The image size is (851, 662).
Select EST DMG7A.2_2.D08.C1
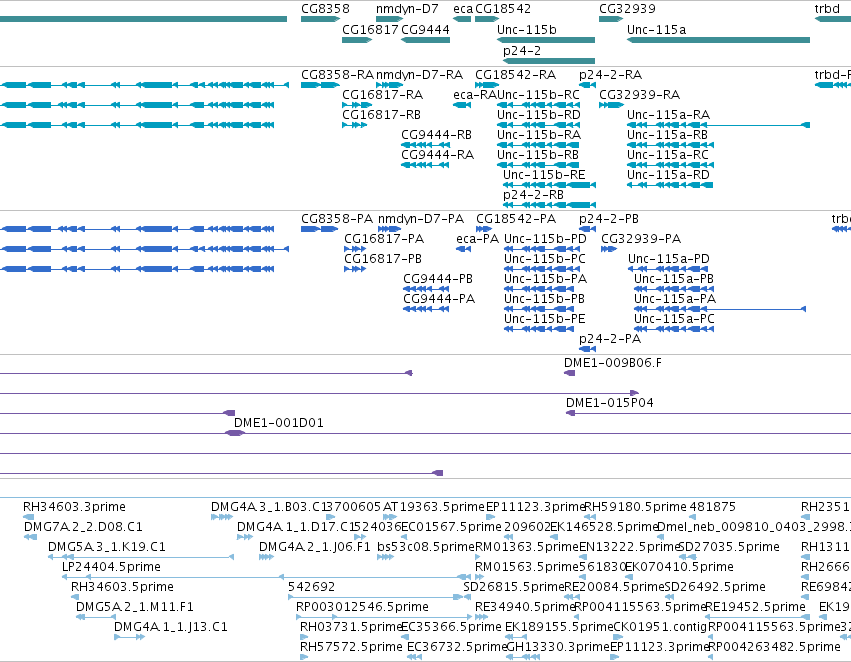(83, 527)
